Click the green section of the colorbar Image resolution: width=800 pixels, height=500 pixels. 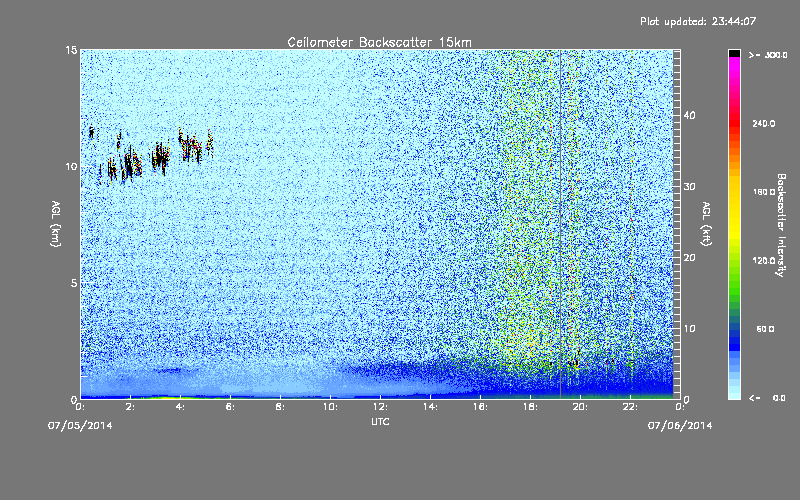coord(734,286)
